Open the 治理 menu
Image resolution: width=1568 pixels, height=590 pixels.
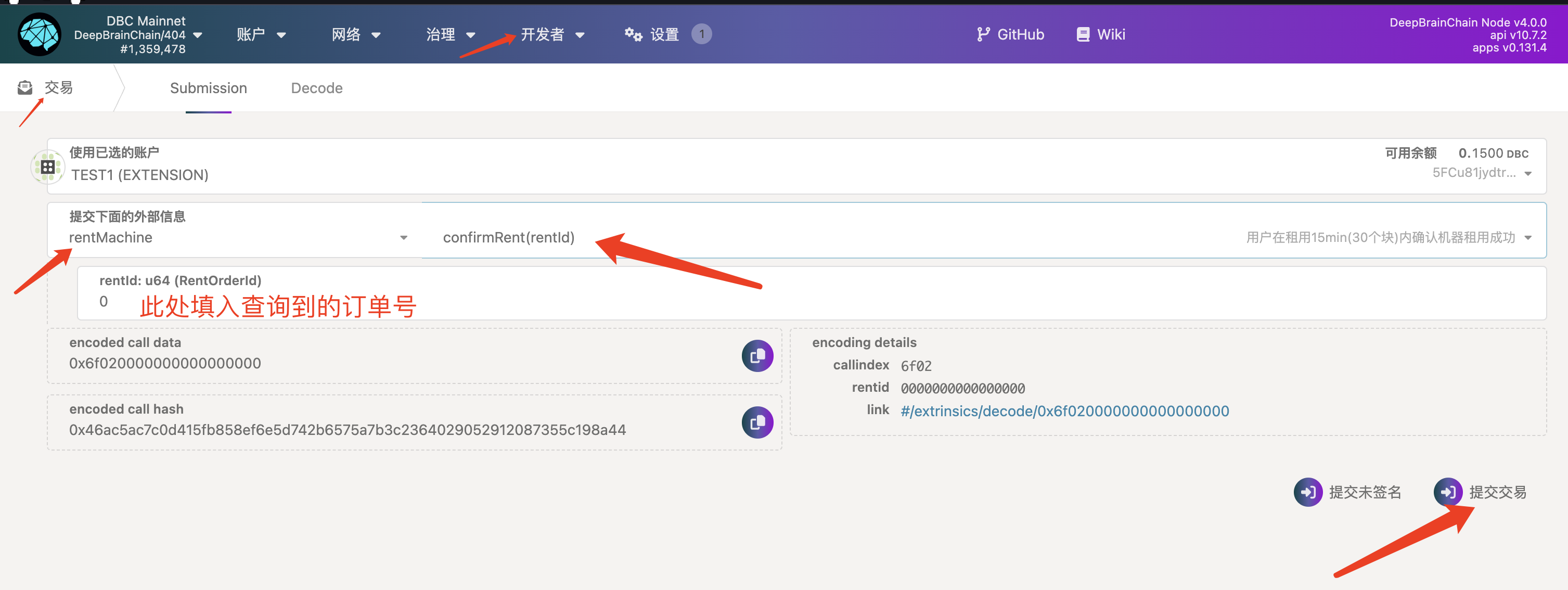[451, 35]
